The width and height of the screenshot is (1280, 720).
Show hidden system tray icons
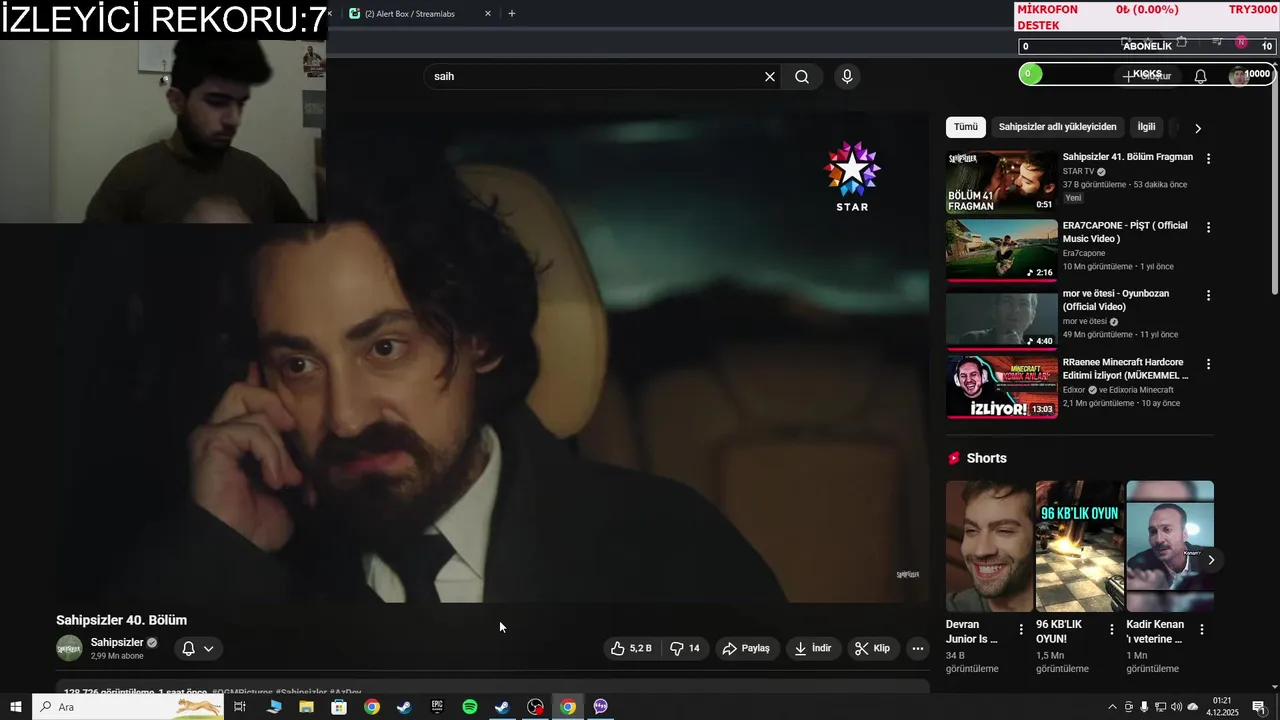tap(1112, 707)
